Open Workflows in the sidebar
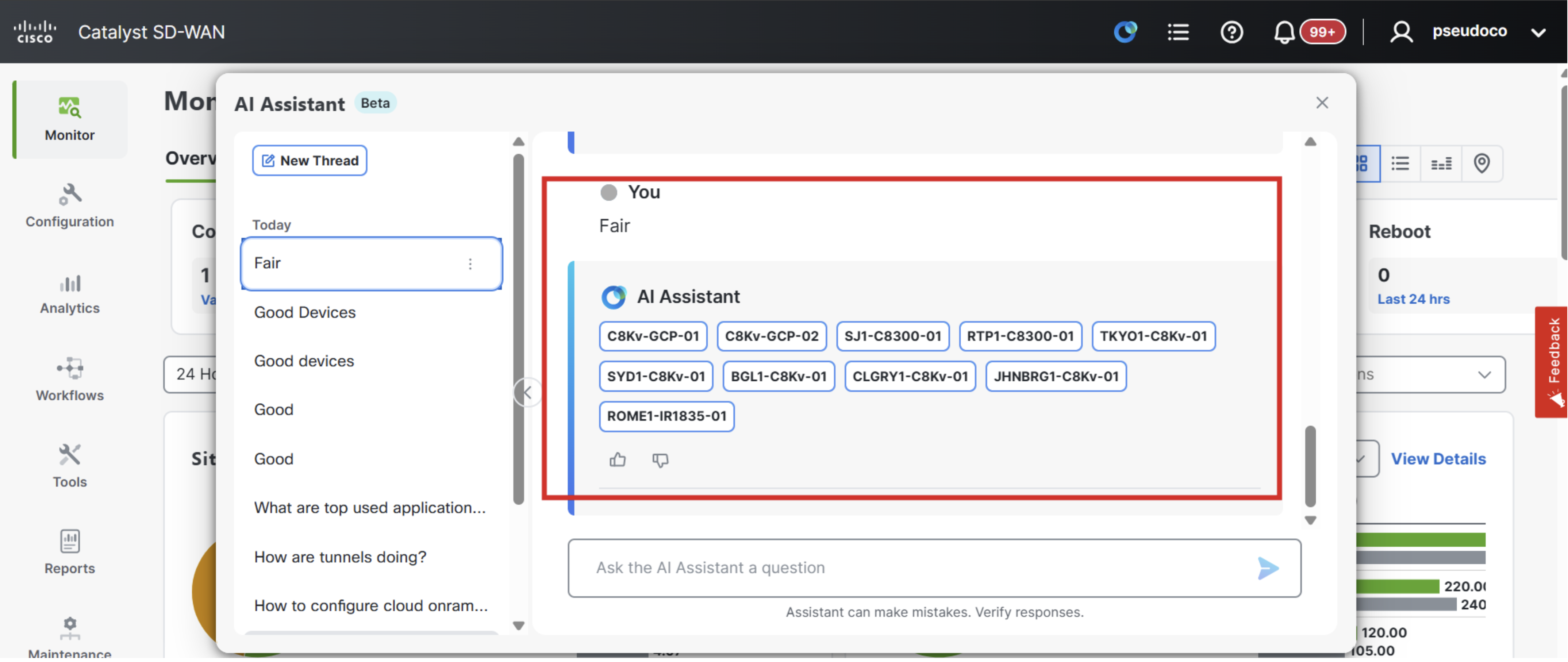1568x662 pixels. (69, 380)
